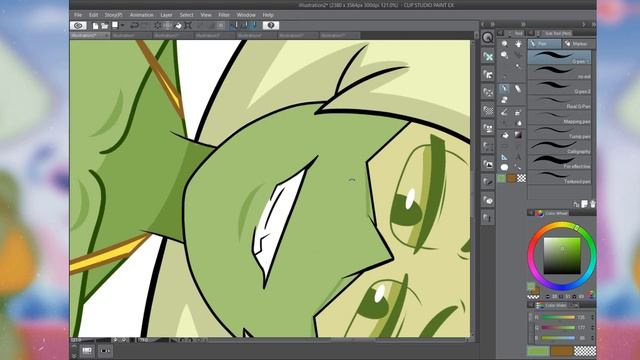Select the Turnip pen brush
Viewport: 640px width, 360px height.
pyautogui.click(x=559, y=132)
